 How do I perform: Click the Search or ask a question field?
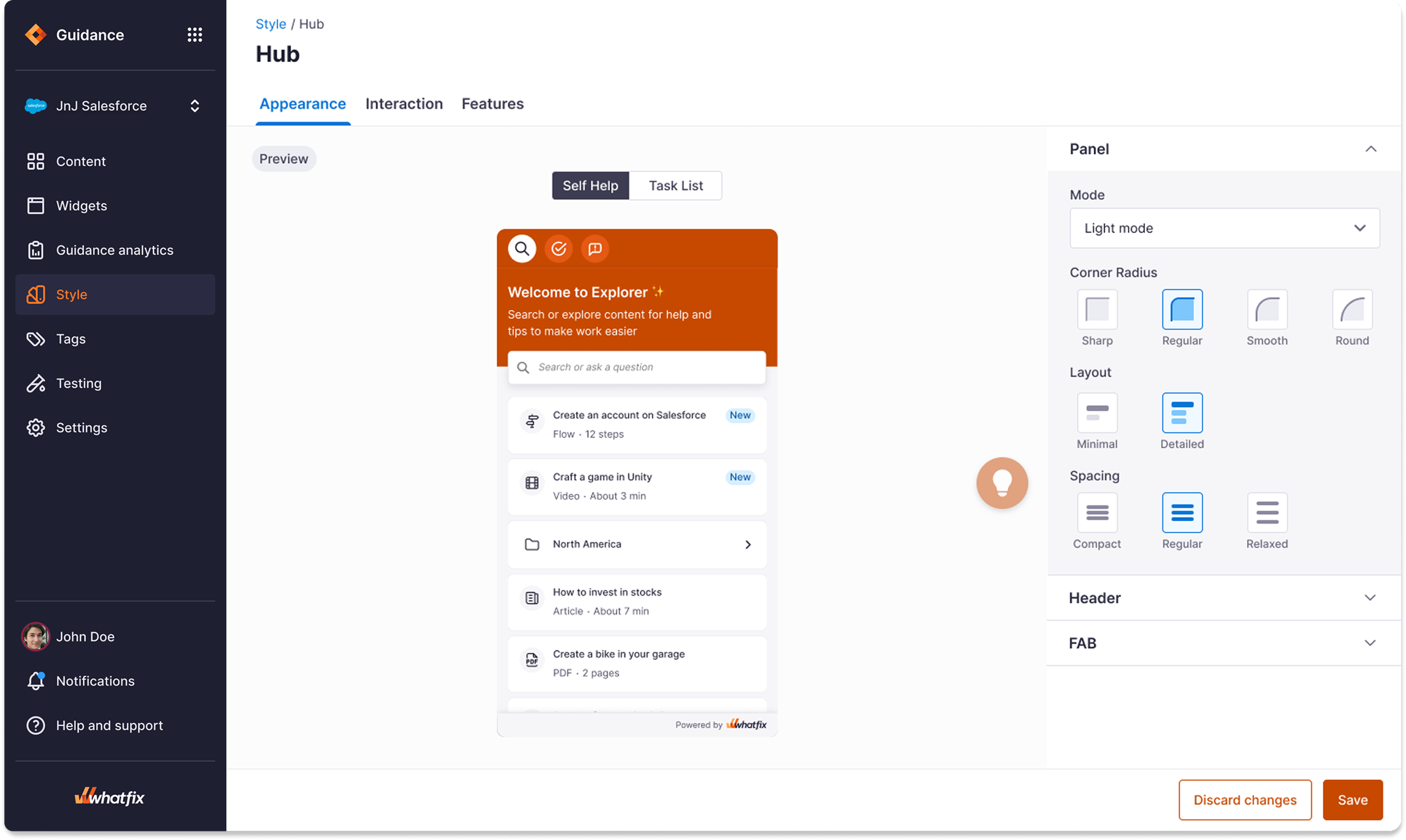(637, 367)
